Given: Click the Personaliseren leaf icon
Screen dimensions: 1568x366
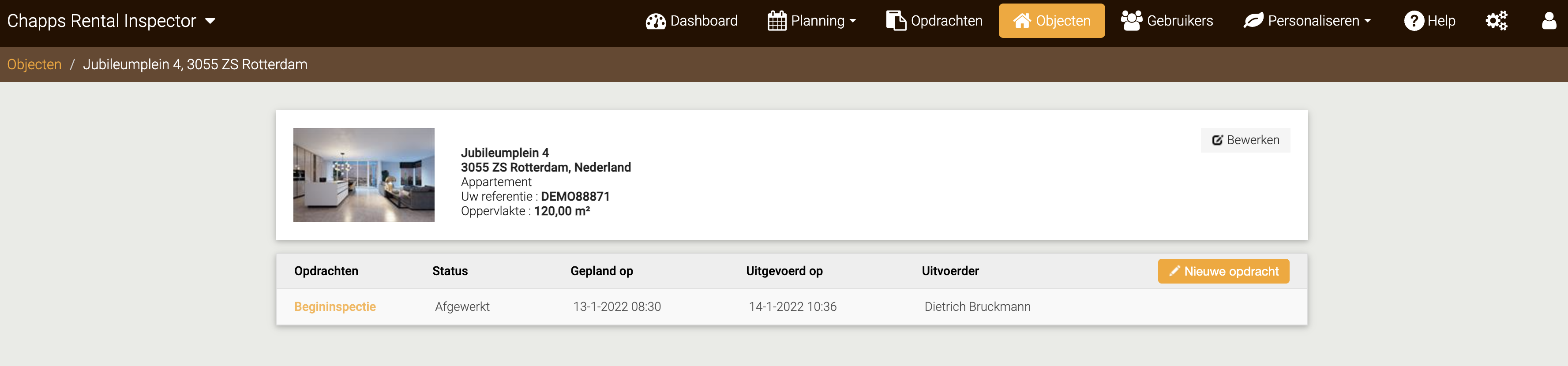Looking at the screenshot, I should tap(1253, 21).
